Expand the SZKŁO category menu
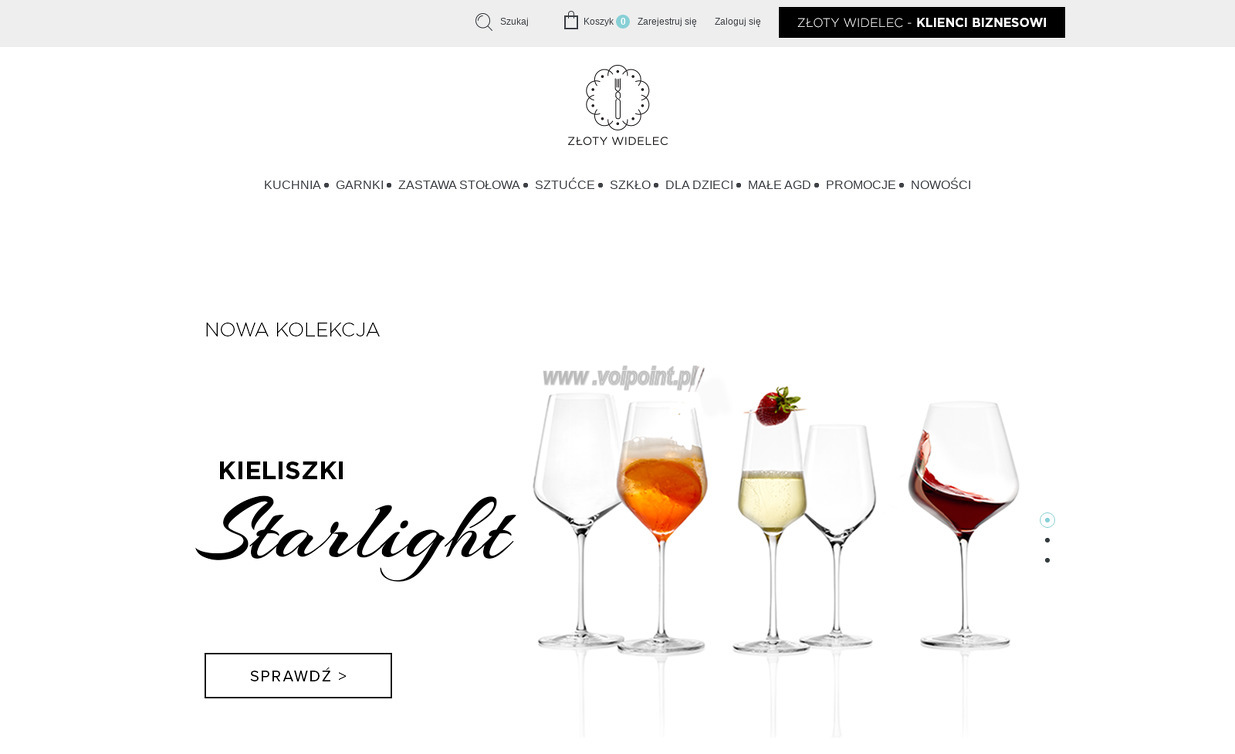The height and width of the screenshot is (754, 1235). [630, 185]
